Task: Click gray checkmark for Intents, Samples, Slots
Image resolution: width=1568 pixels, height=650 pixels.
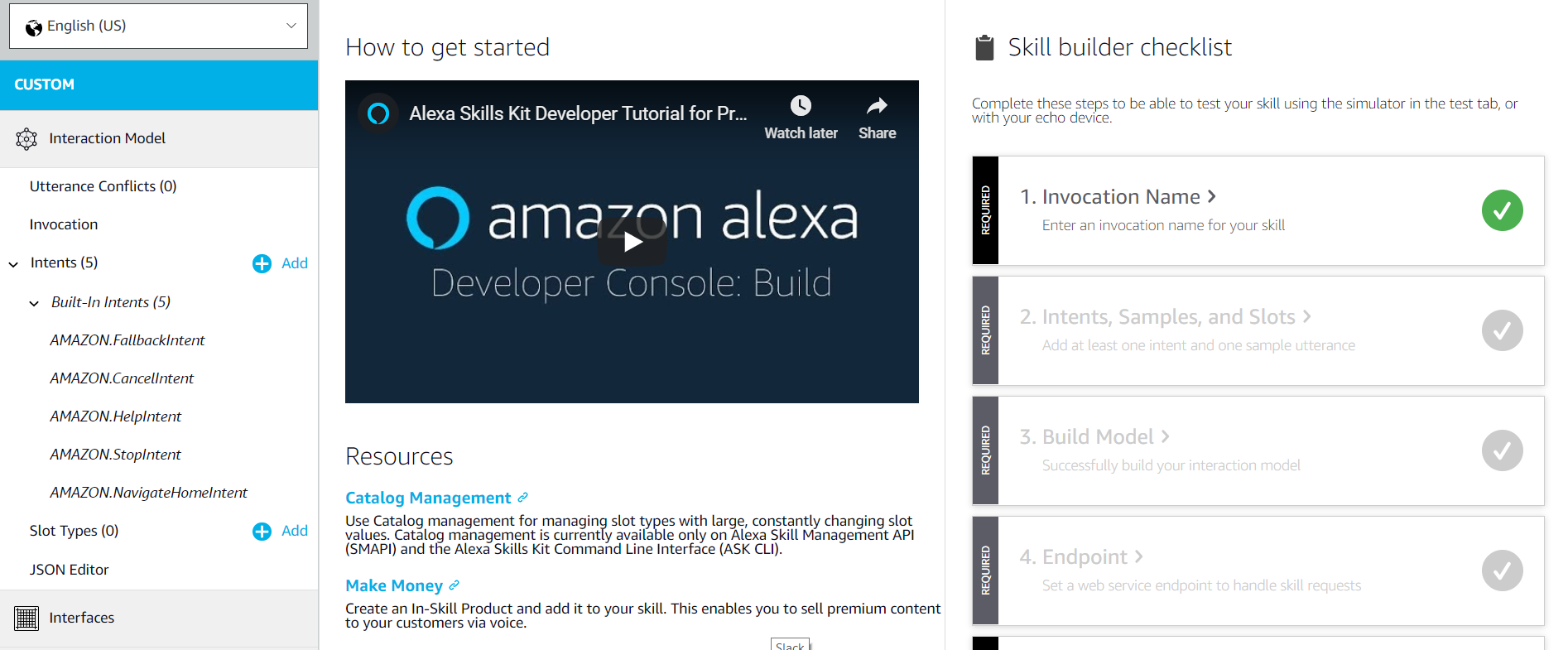Action: click(x=1502, y=330)
